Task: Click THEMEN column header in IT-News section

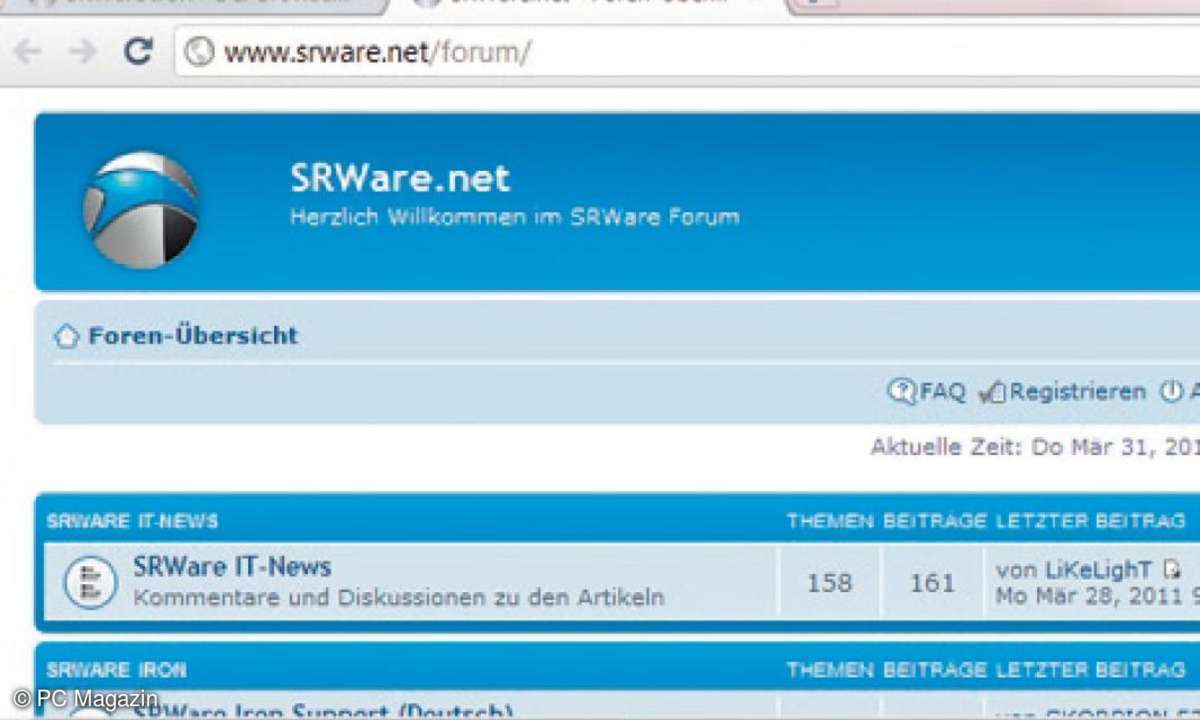Action: point(830,521)
